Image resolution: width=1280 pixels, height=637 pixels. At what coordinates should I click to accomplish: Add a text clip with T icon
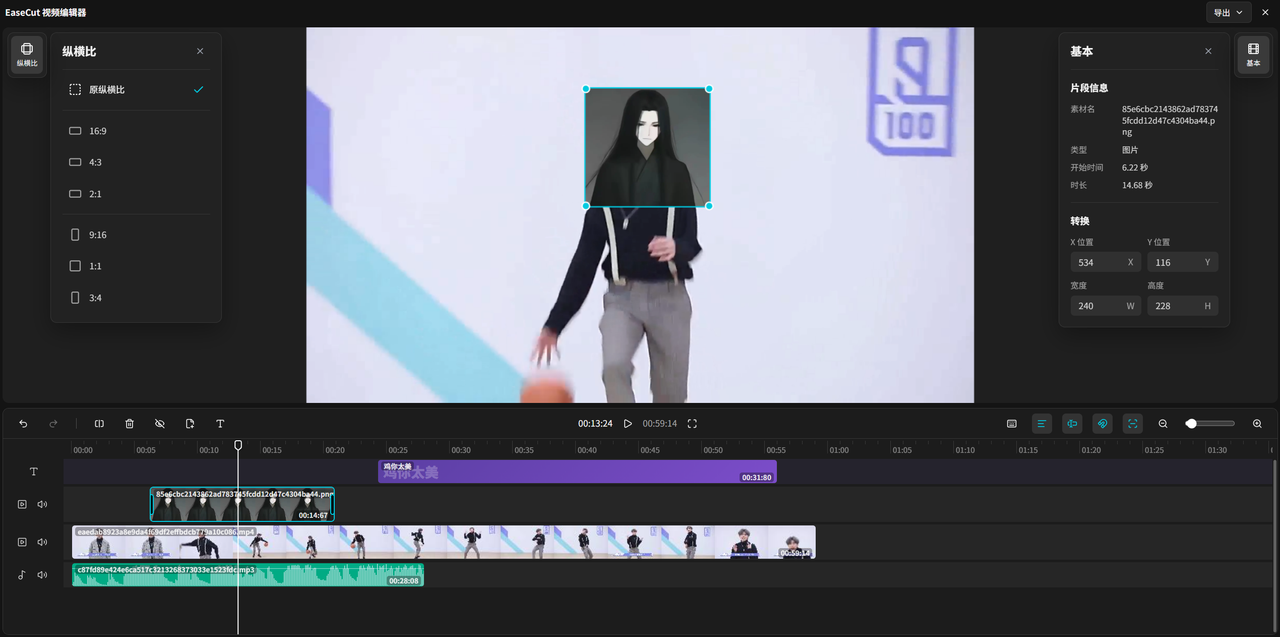[x=220, y=424]
